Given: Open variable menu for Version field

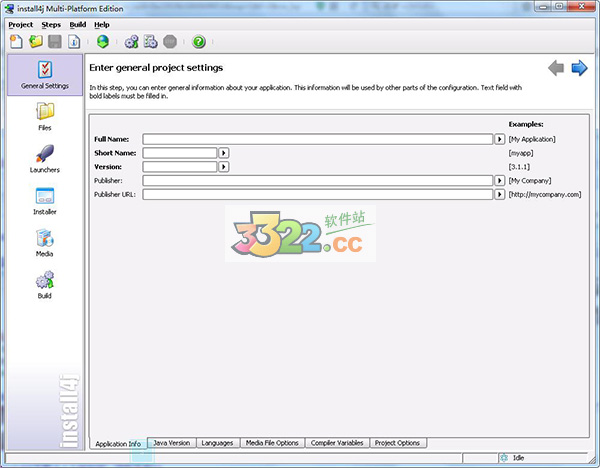Looking at the screenshot, I should tap(223, 167).
